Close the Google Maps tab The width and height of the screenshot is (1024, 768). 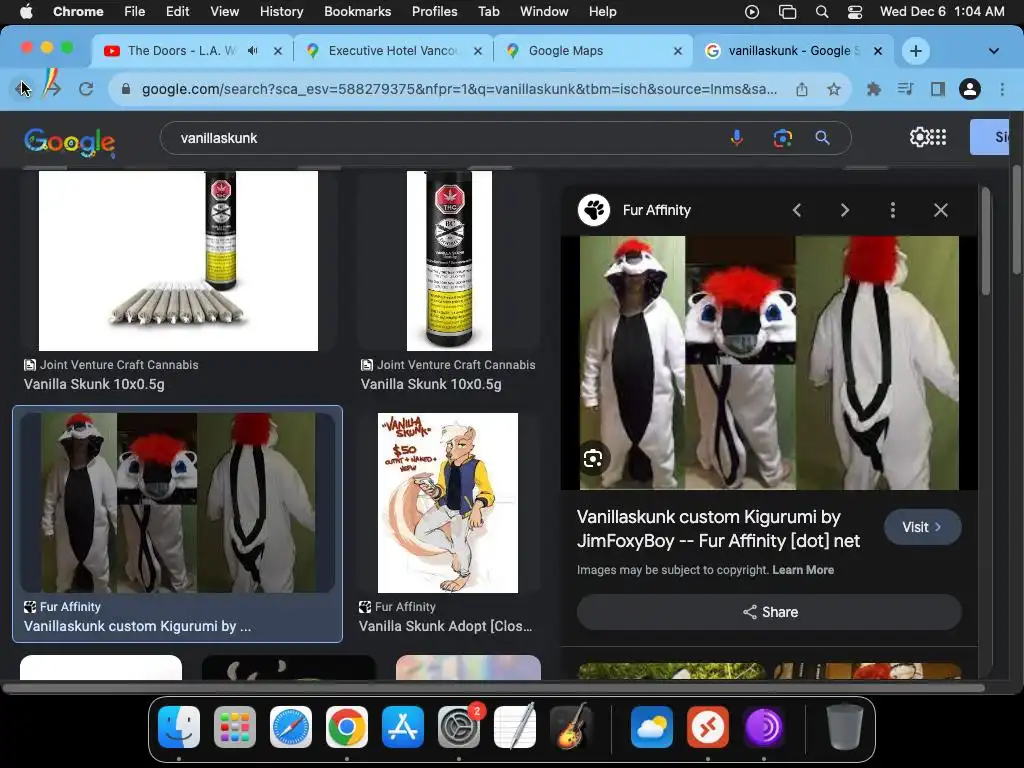tap(678, 51)
